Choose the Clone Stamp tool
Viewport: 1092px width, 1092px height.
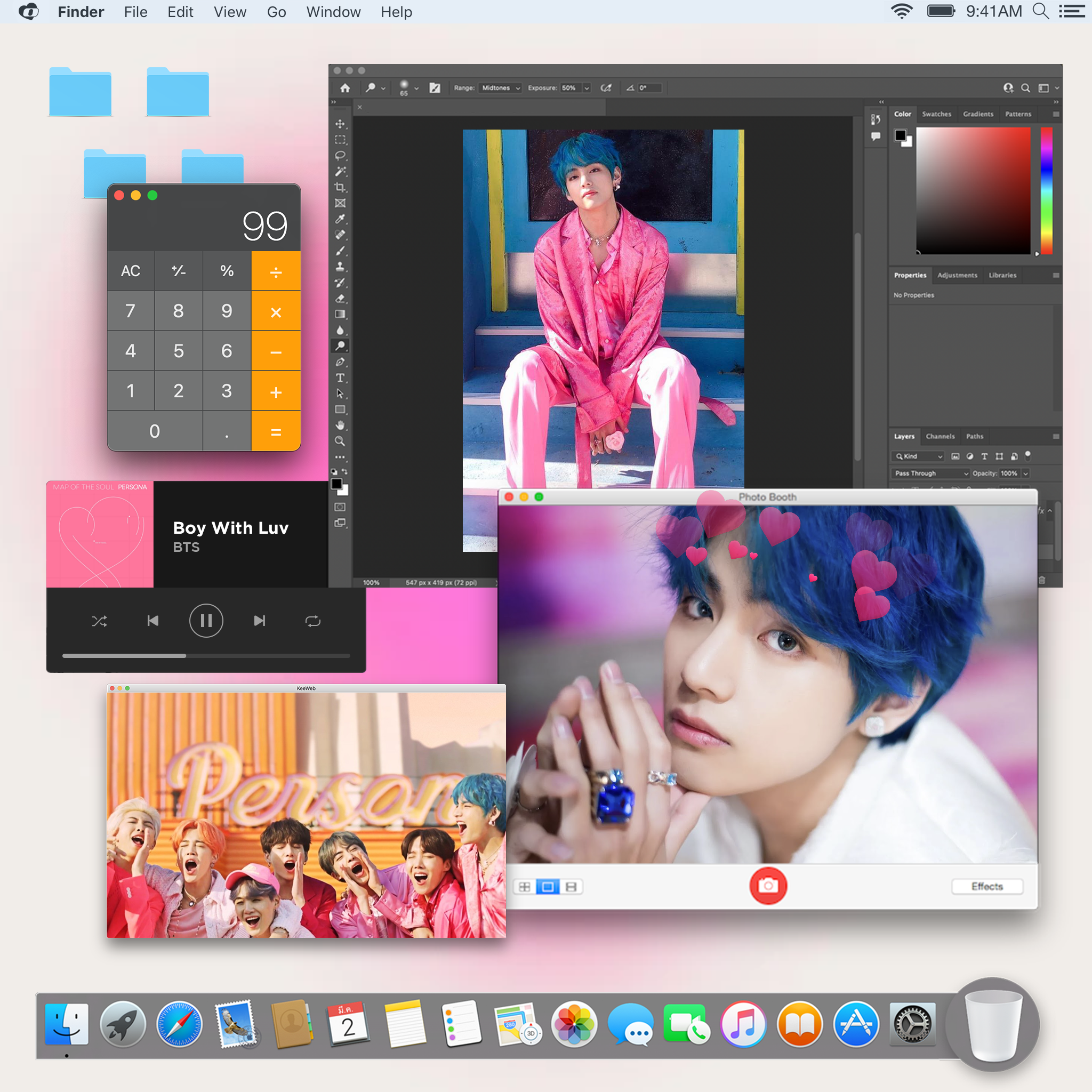pos(340,267)
